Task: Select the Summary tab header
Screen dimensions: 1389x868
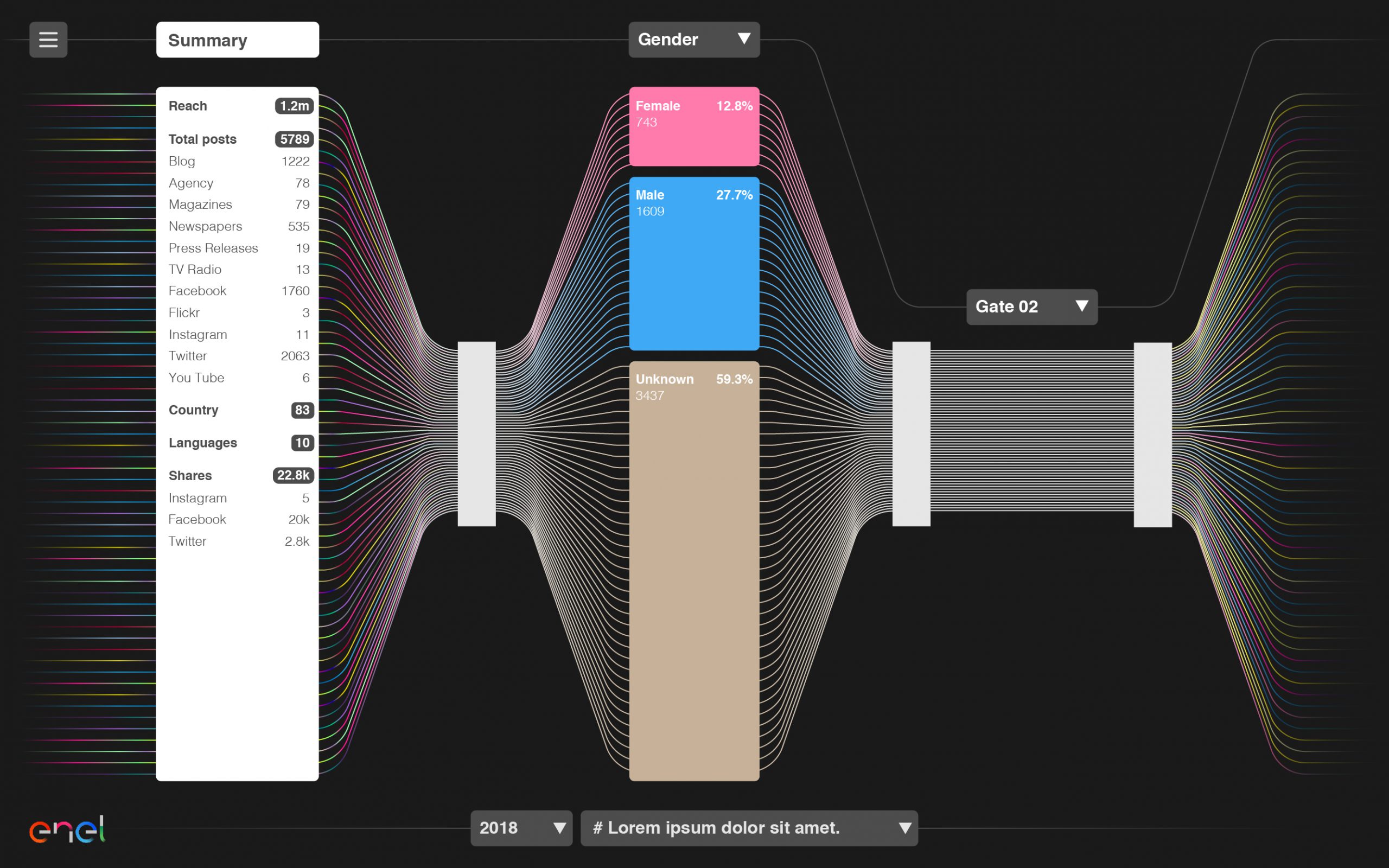Action: (237, 40)
